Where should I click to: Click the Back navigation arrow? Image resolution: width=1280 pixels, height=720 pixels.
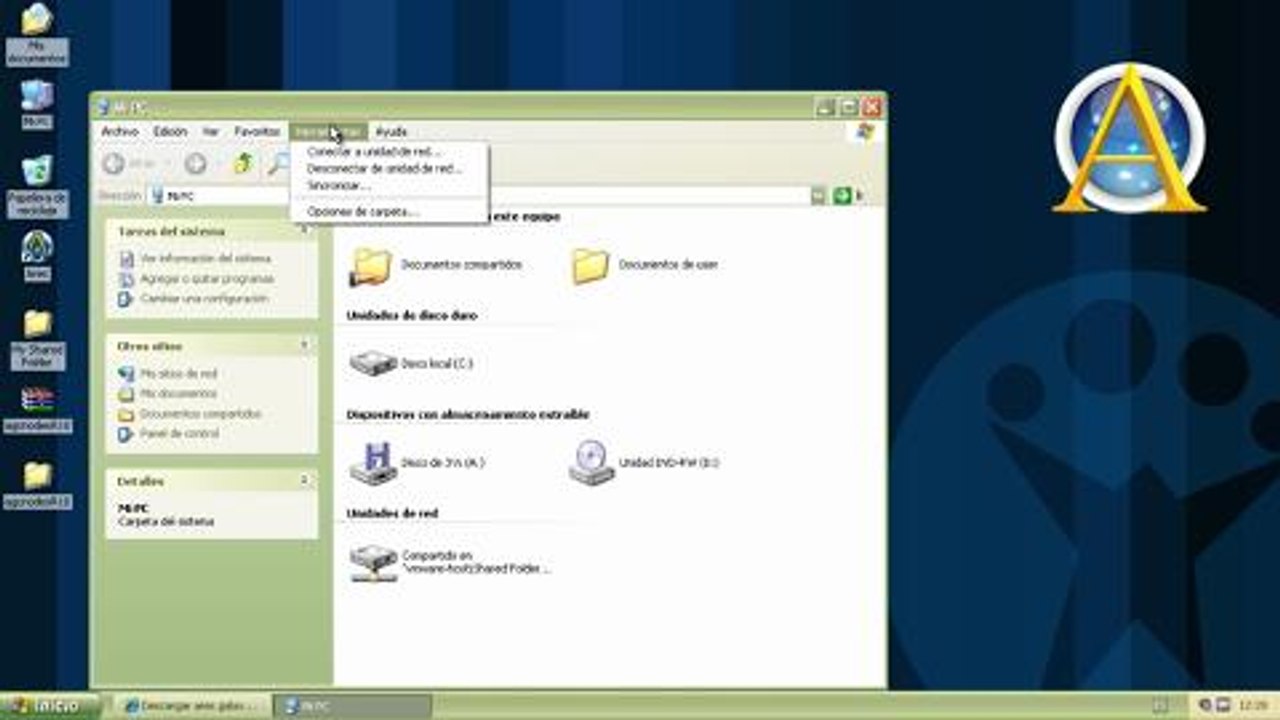[x=114, y=164]
